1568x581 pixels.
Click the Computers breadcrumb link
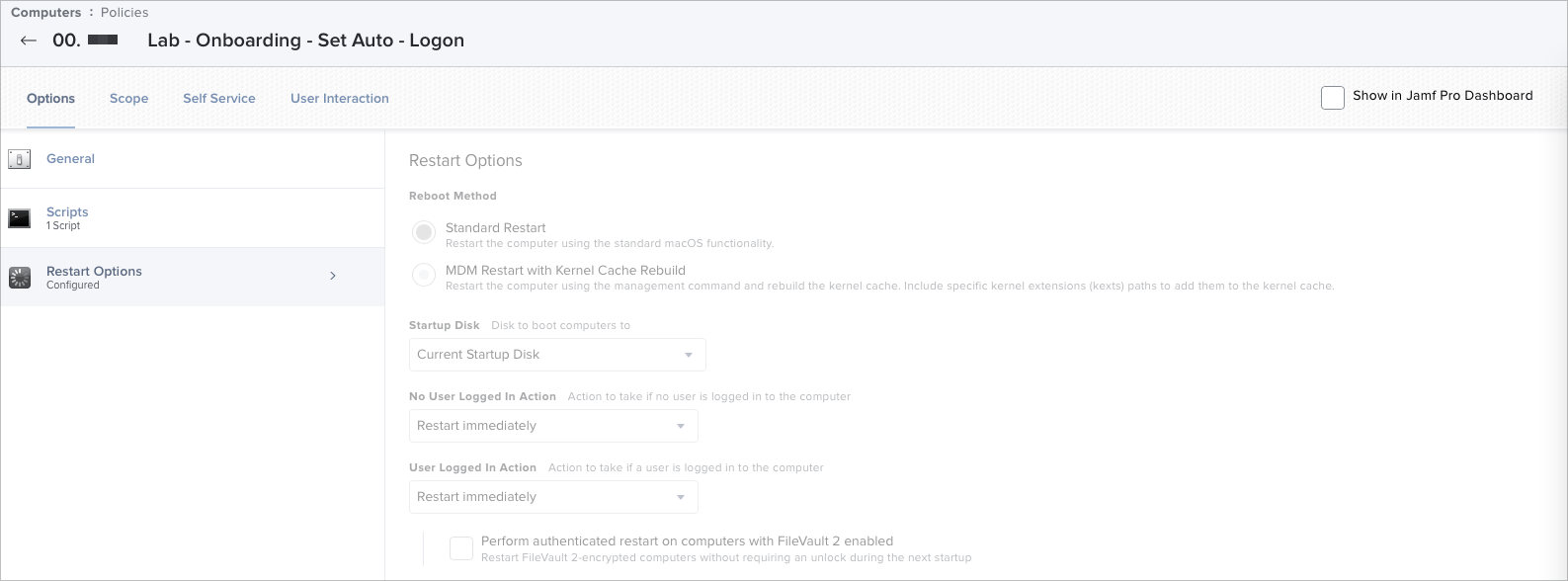[x=45, y=13]
